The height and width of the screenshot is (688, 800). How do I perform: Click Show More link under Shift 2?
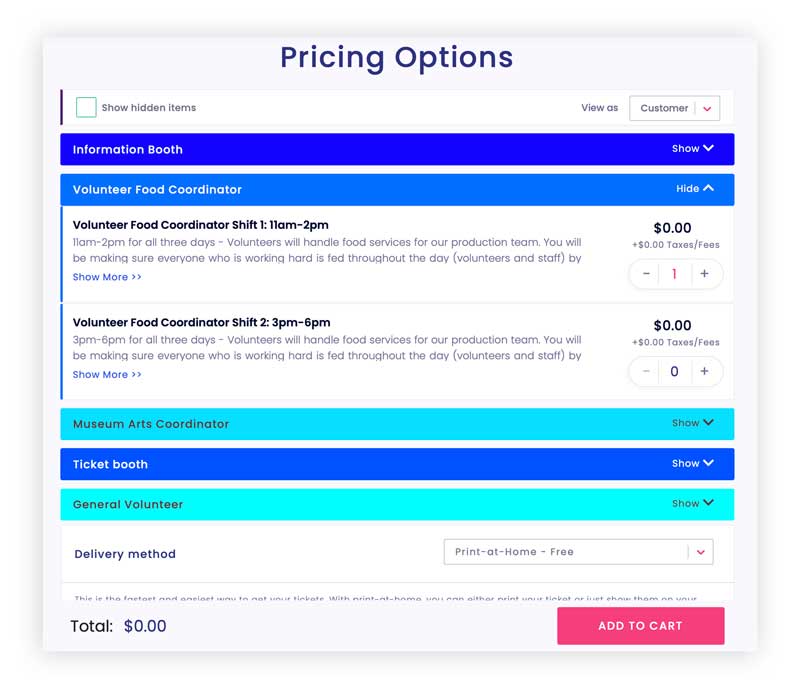[x=107, y=374]
